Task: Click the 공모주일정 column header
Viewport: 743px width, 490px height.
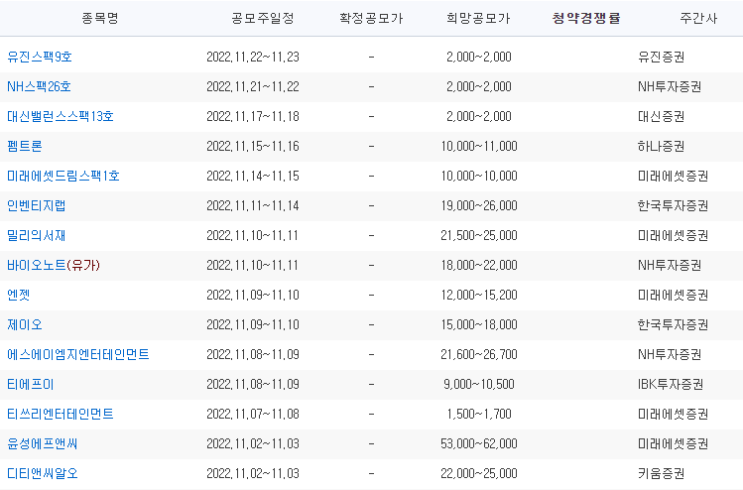Action: point(263,18)
